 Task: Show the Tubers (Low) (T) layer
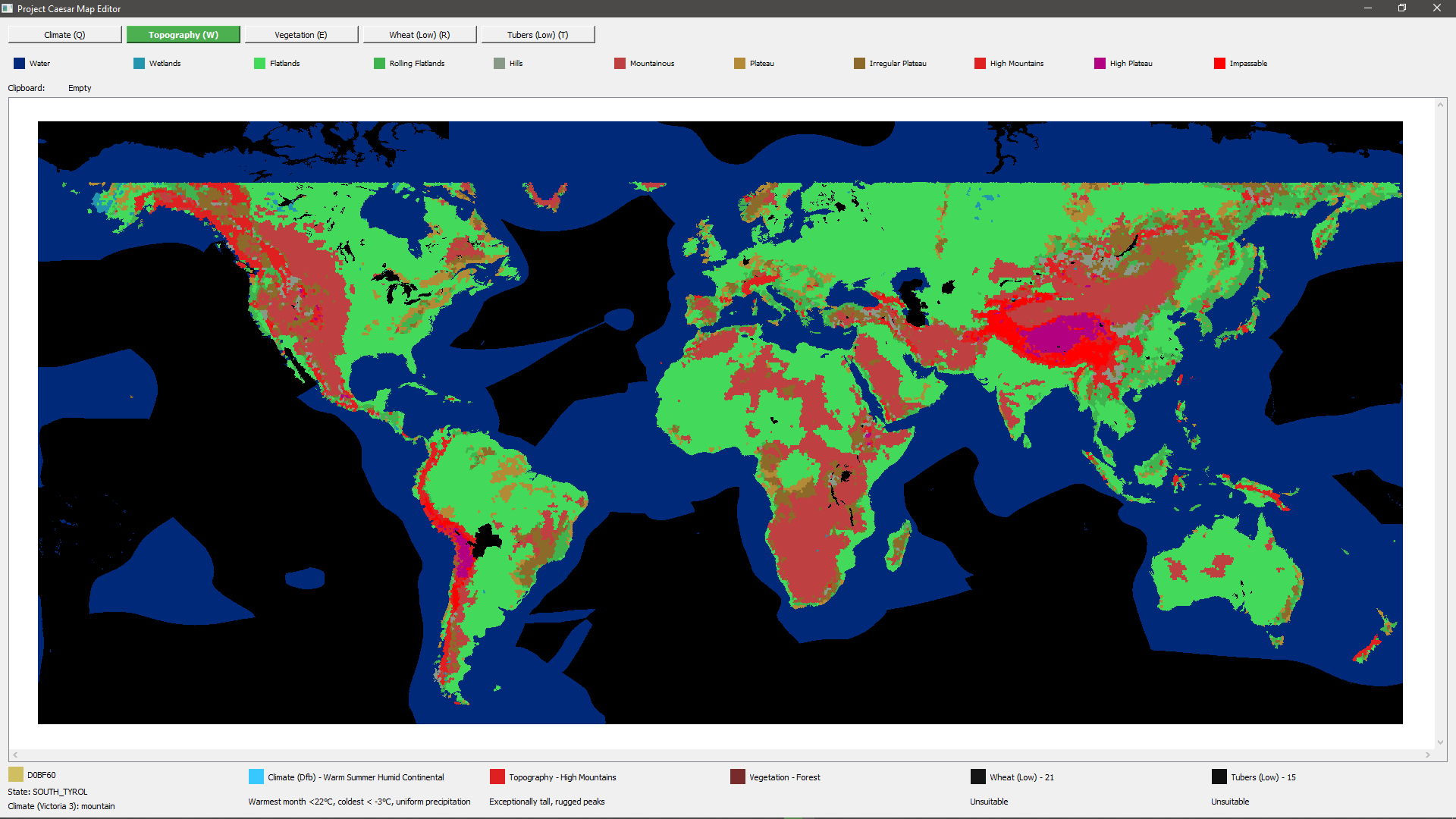pyautogui.click(x=538, y=35)
